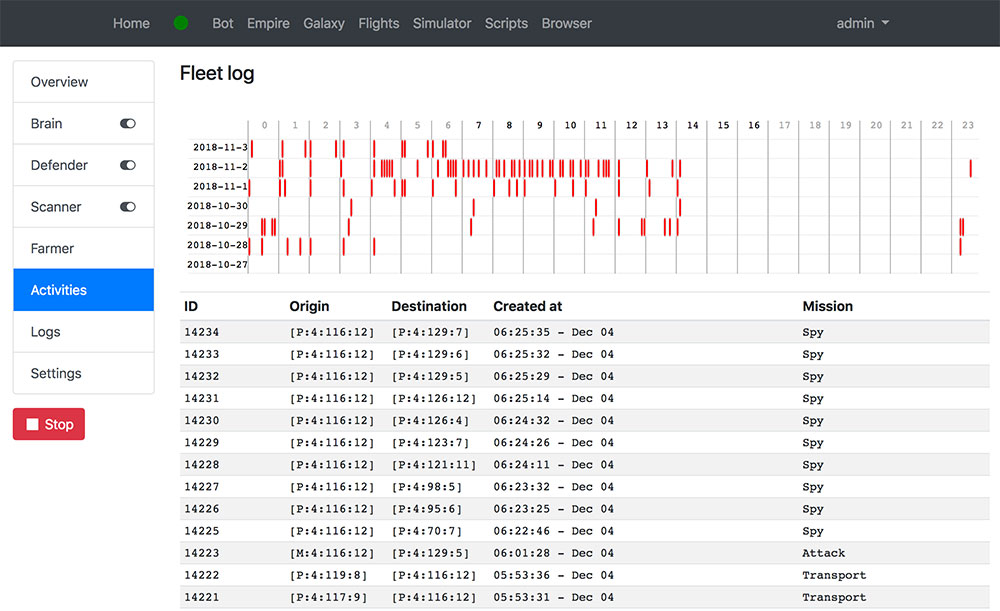
Task: Open the Galaxy page
Action: pos(323,23)
